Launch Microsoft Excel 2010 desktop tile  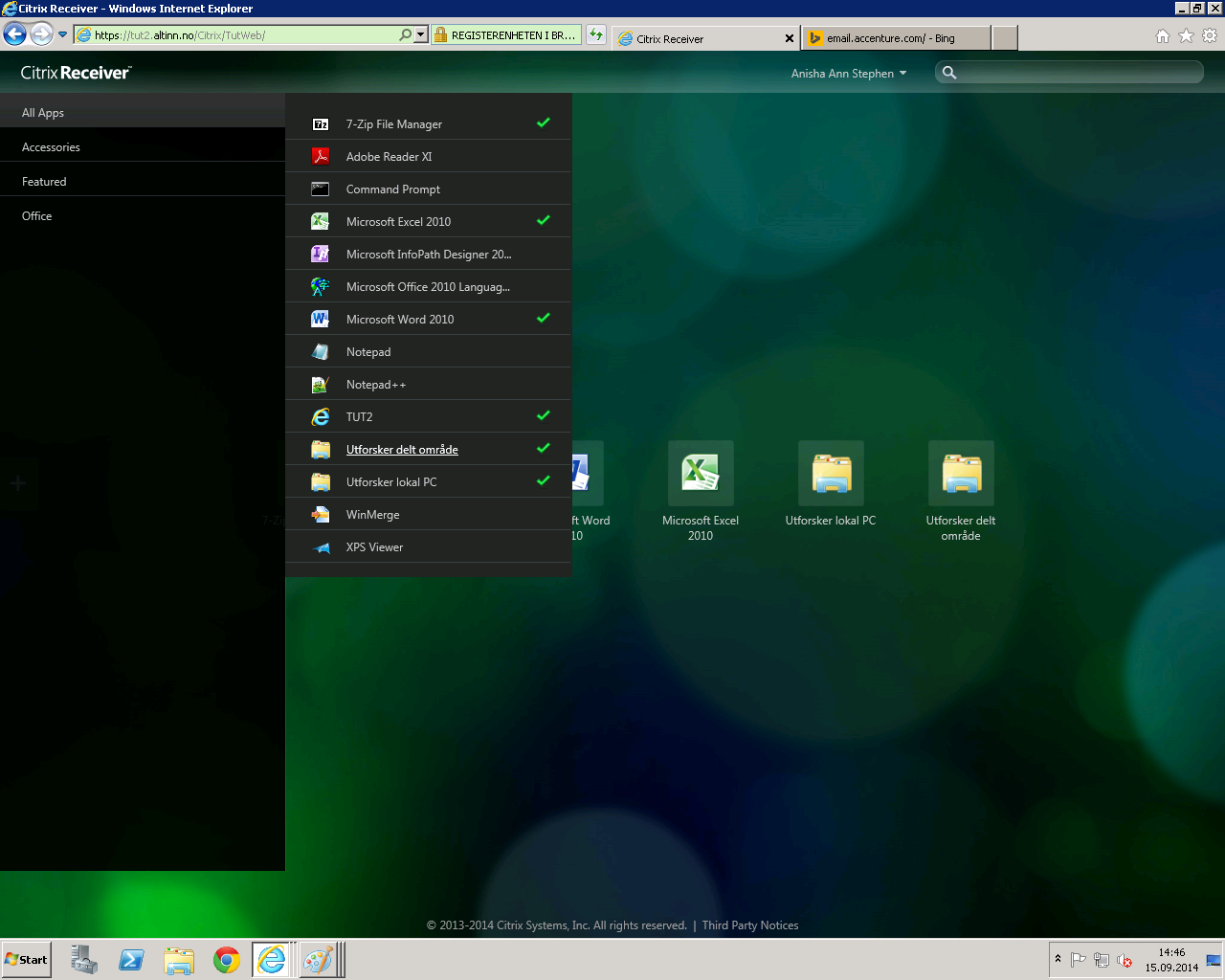[701, 473]
